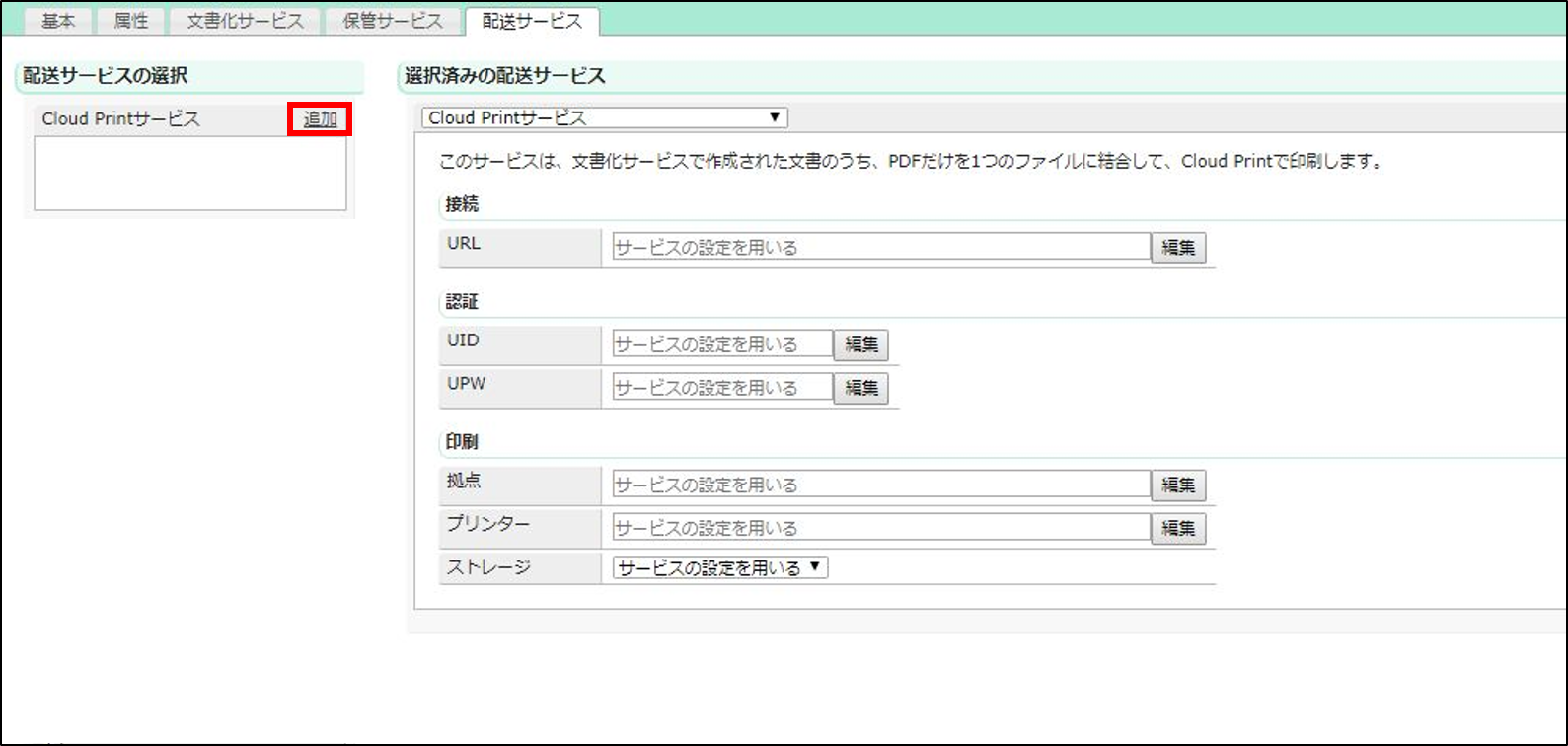Hit the 編集 button beside UPW
The width and height of the screenshot is (1568, 746).
(861, 388)
